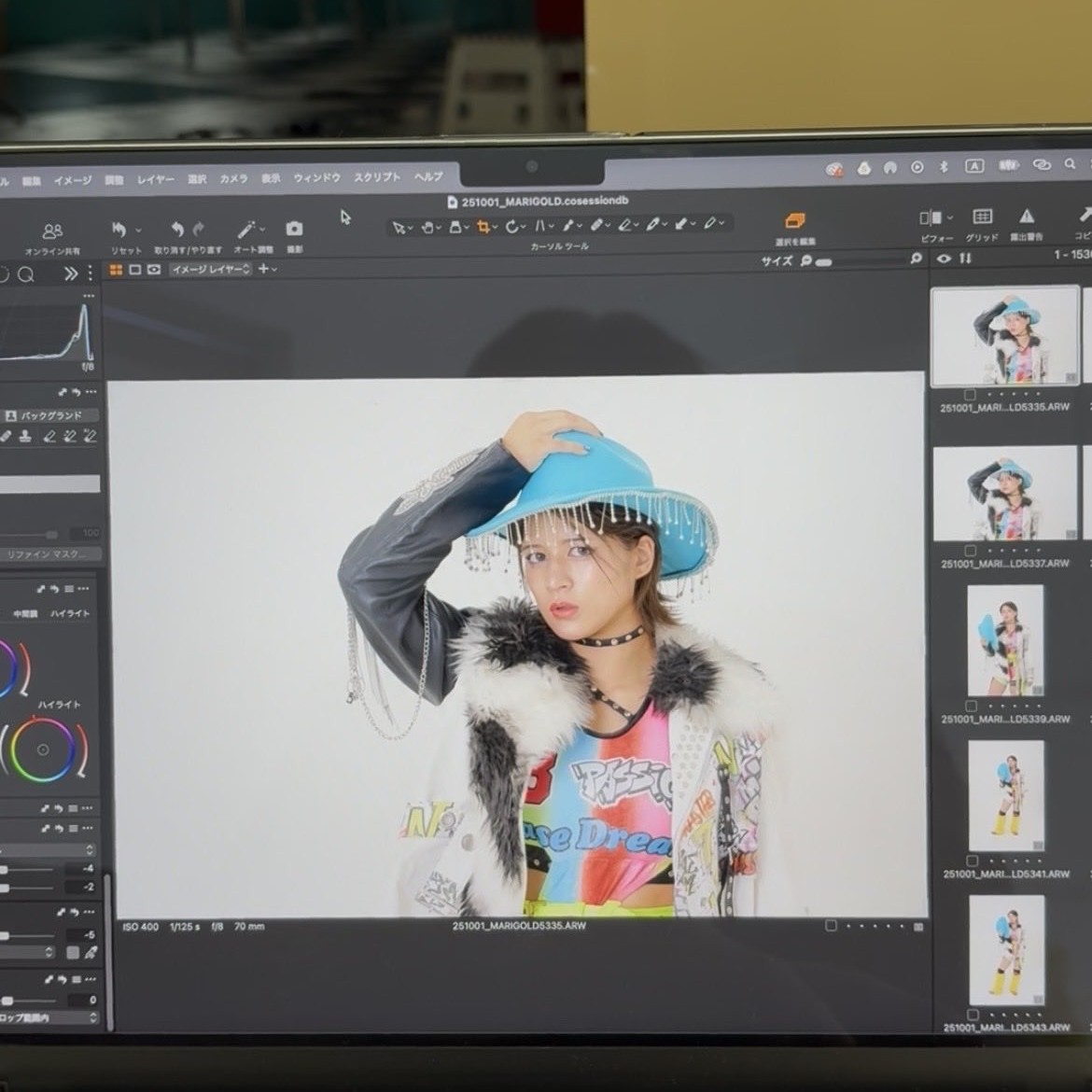Open the Image Layer (イメージ レイヤー) dropdown
This screenshot has height=1092, width=1092.
(x=211, y=270)
